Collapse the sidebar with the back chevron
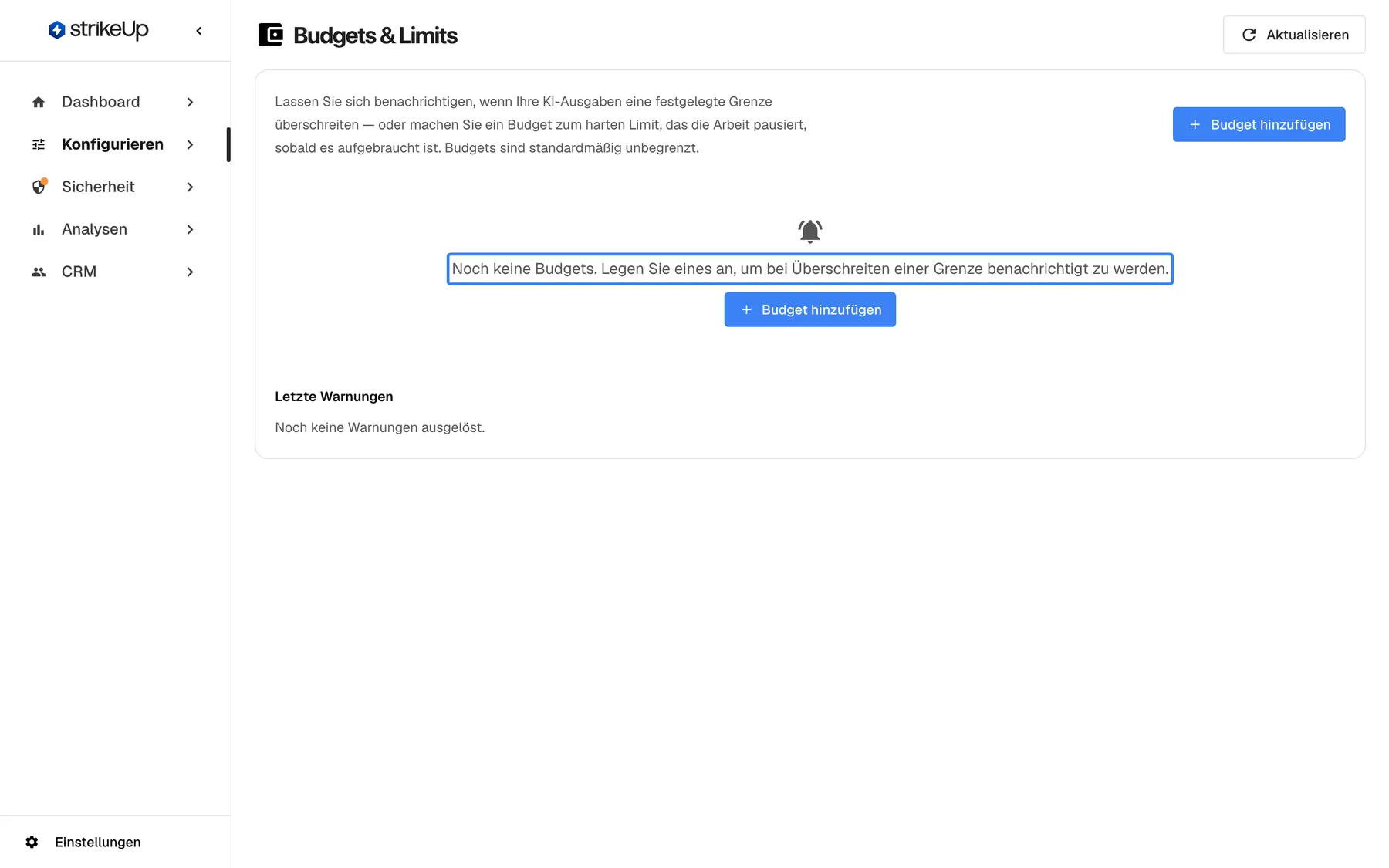This screenshot has height=868, width=1389. tap(199, 31)
